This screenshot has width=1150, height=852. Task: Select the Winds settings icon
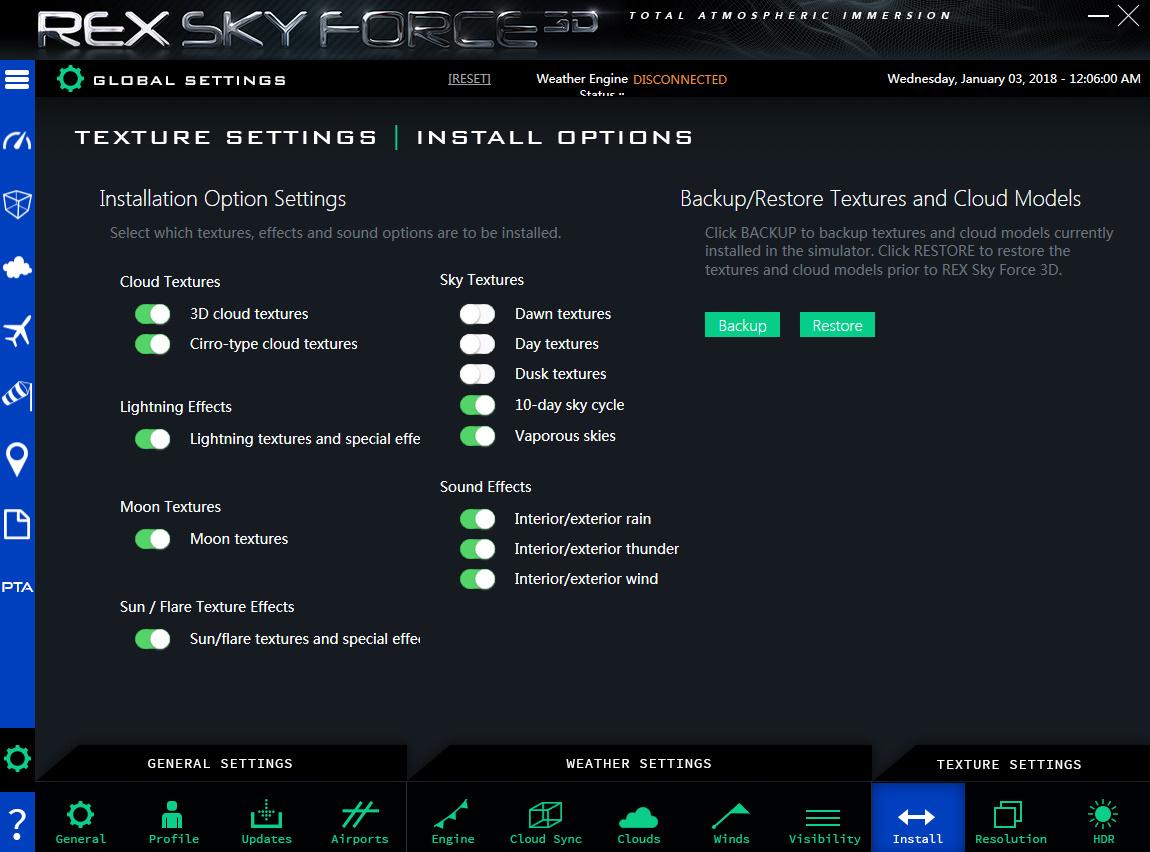coord(731,822)
